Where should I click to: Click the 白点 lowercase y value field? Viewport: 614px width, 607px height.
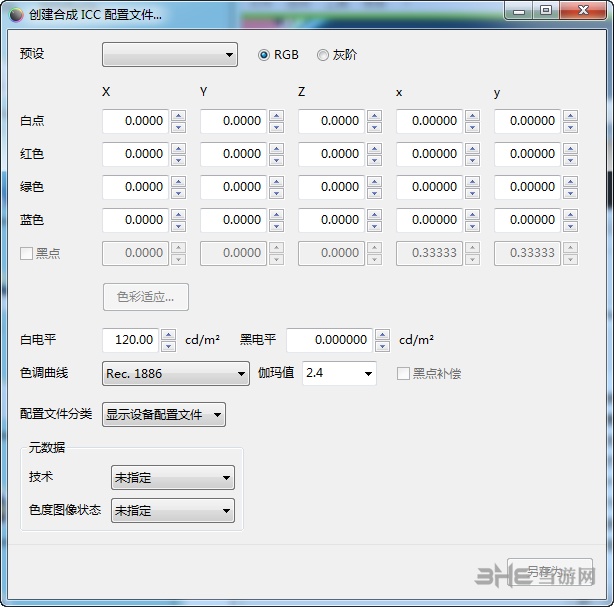click(x=527, y=121)
